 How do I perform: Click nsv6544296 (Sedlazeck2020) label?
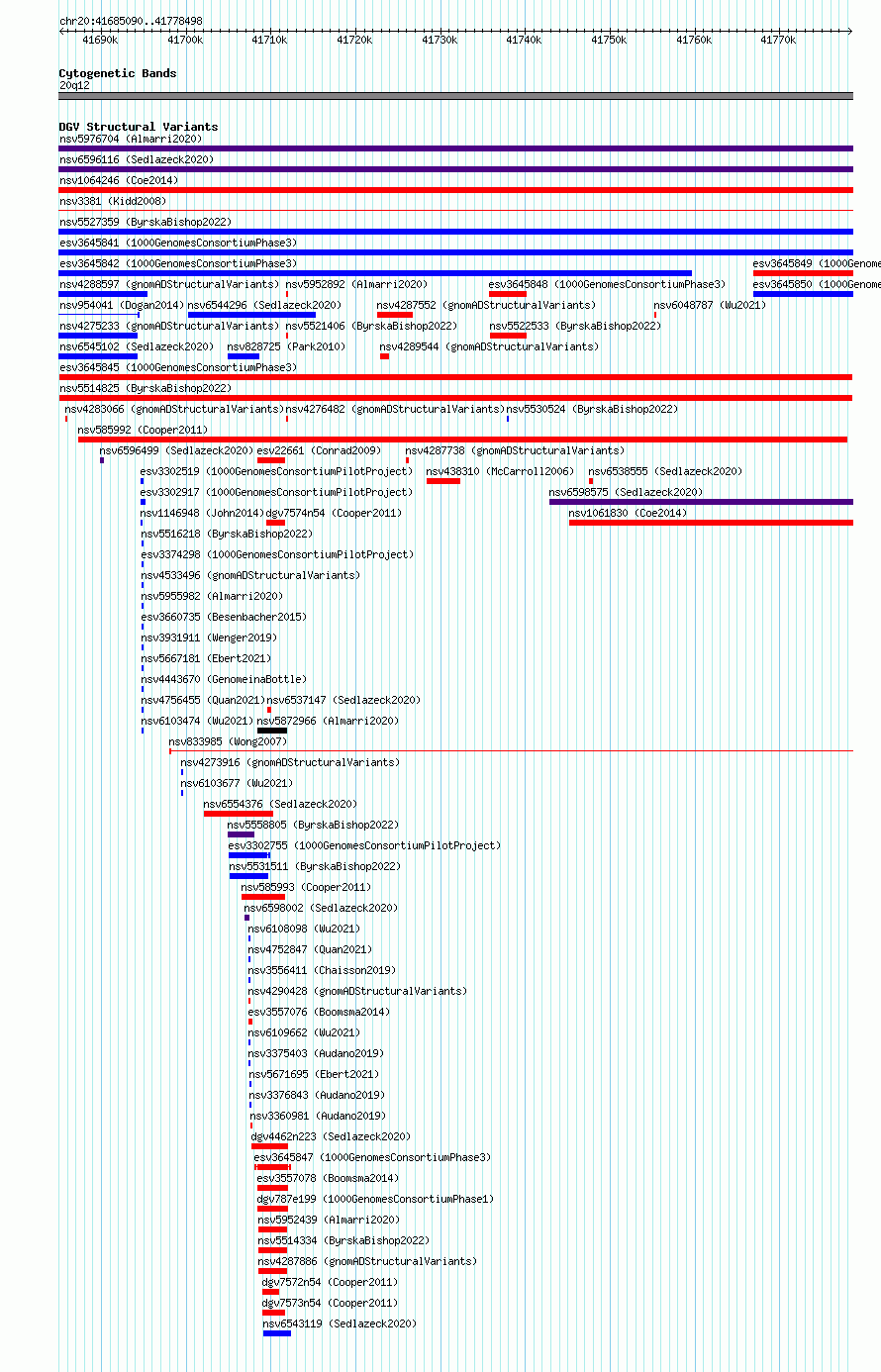264,305
